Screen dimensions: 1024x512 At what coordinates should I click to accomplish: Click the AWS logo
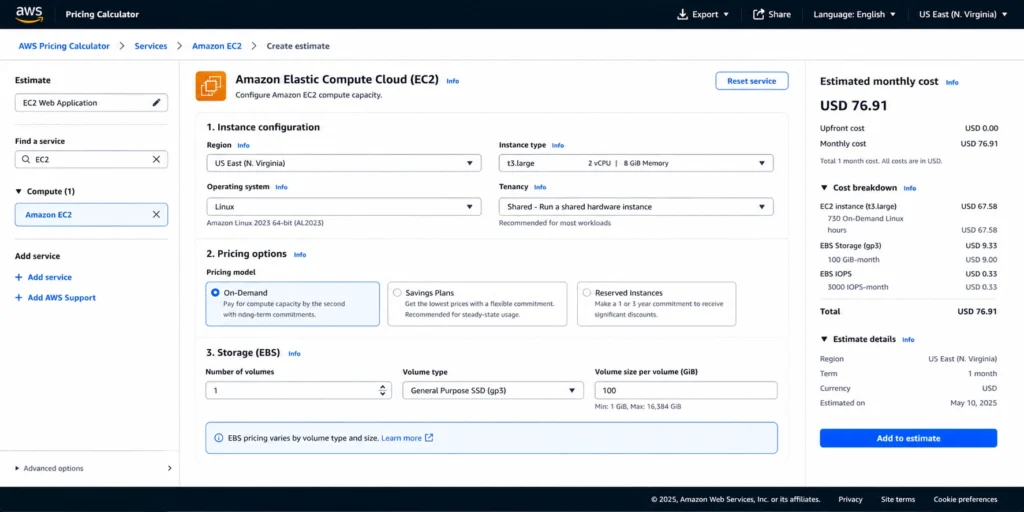tap(29, 14)
